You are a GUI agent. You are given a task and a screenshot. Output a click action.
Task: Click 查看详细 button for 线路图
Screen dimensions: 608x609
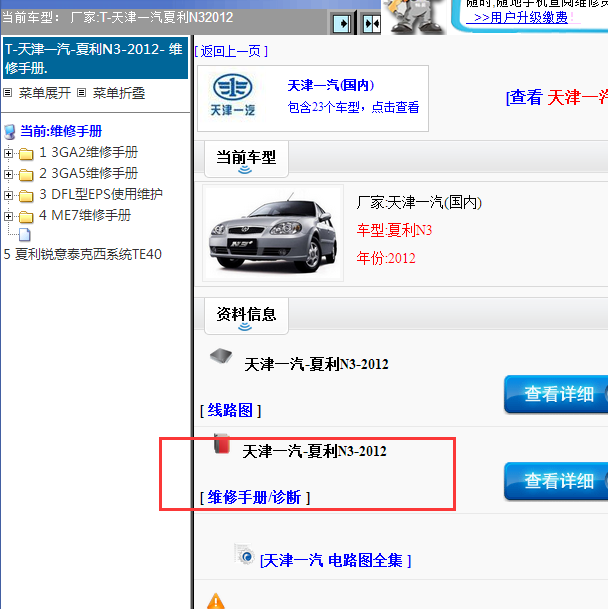(556, 394)
